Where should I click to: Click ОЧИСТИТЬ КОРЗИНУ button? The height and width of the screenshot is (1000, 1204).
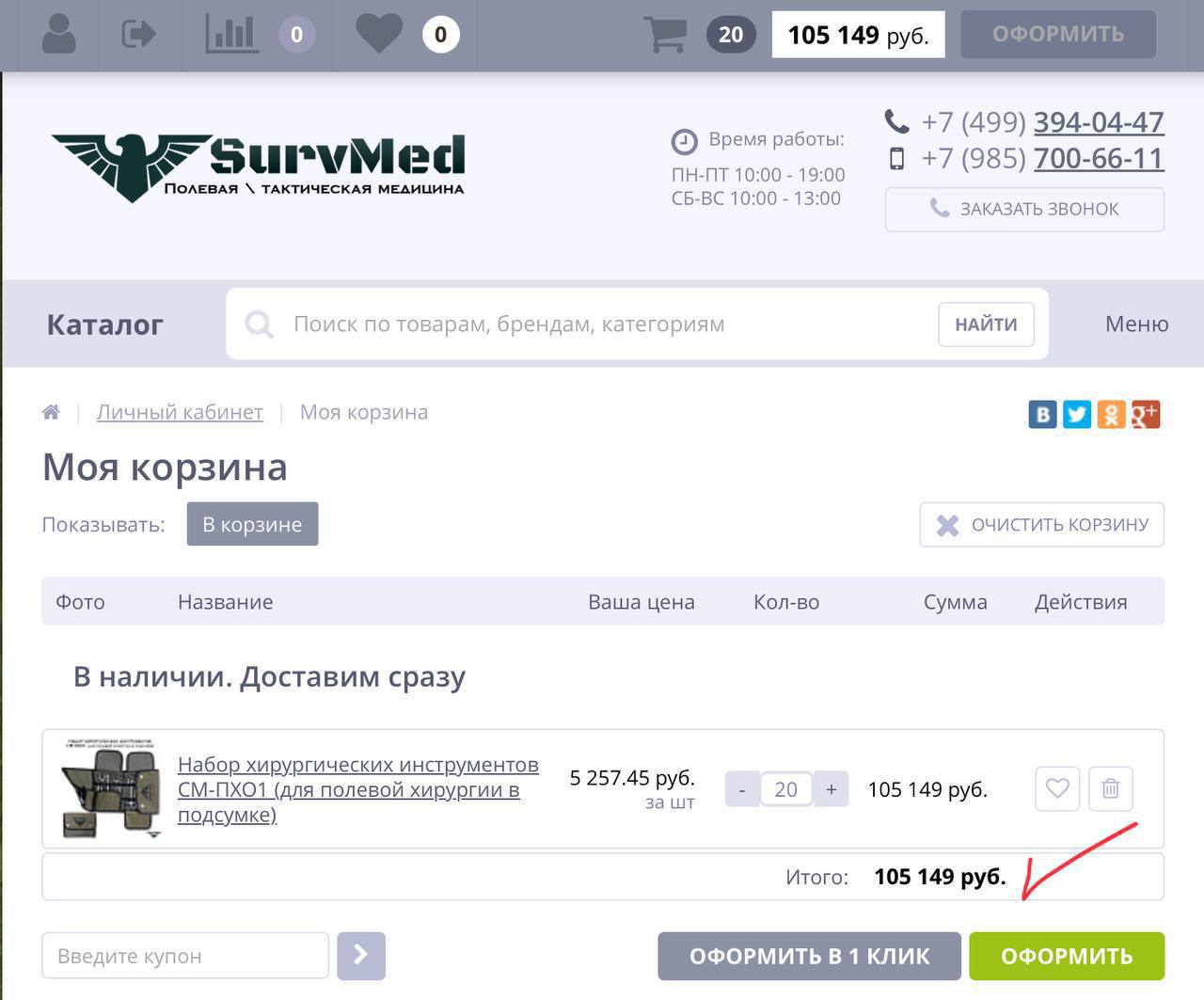(x=1041, y=524)
